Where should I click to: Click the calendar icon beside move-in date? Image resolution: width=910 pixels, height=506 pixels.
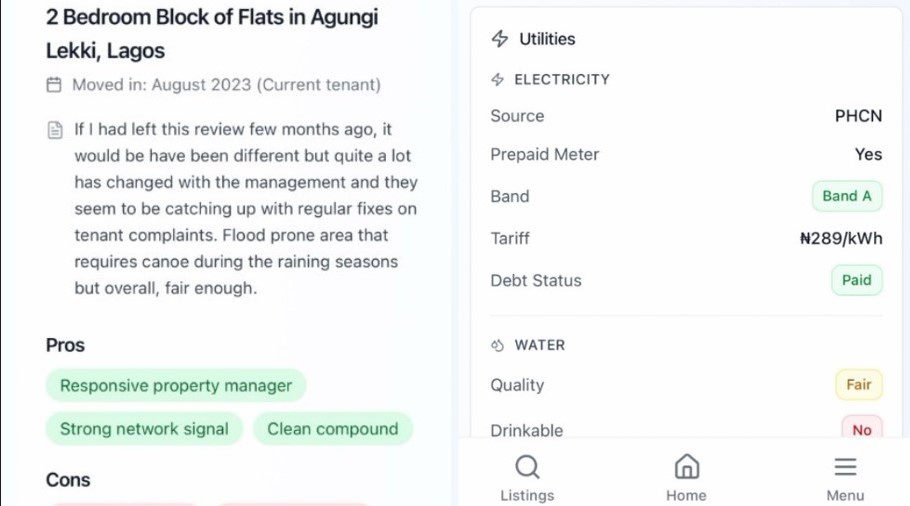54,85
